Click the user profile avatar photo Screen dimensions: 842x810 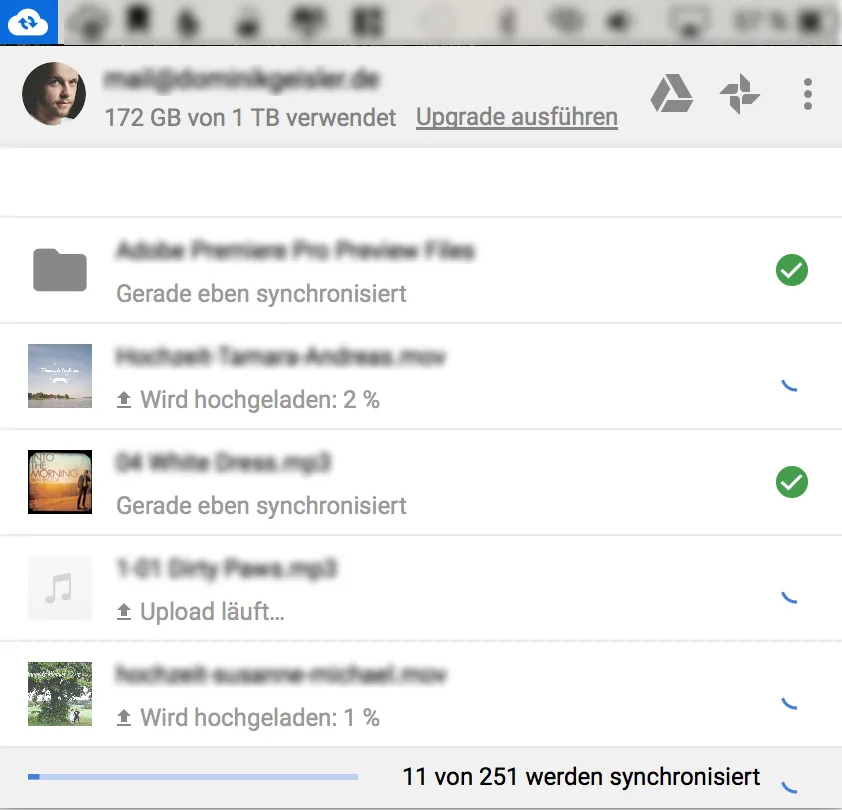[x=54, y=93]
